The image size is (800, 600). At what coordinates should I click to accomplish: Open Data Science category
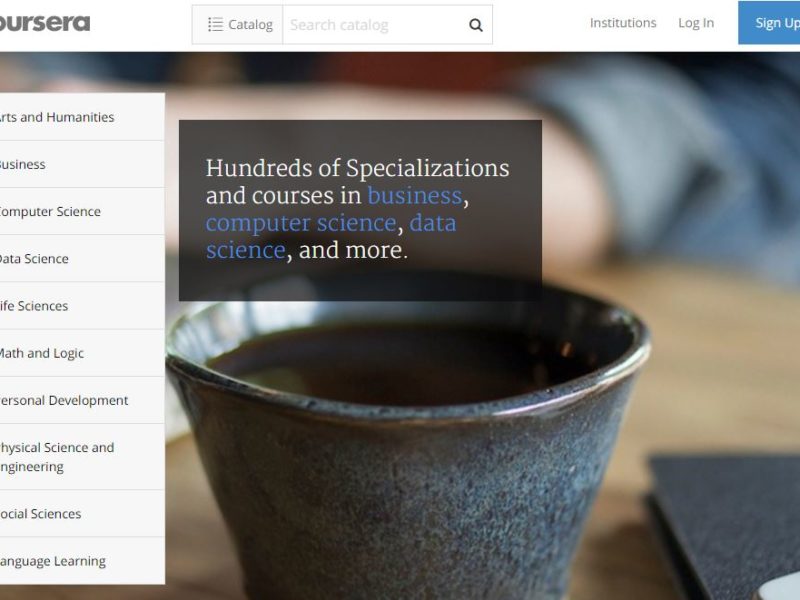82,259
